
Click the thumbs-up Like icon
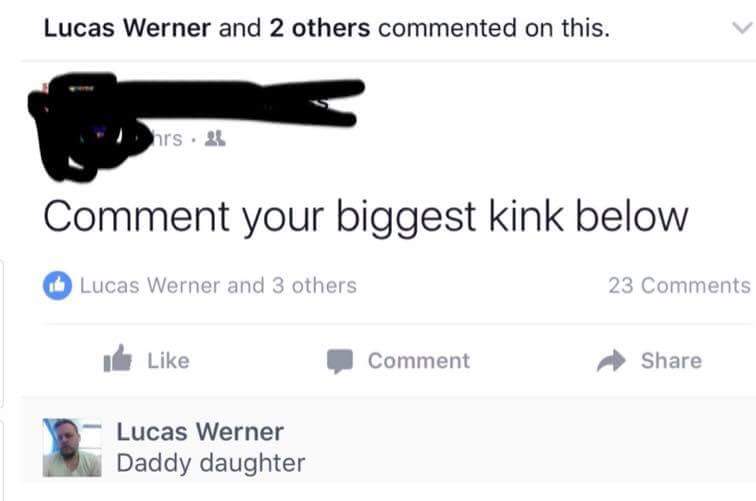tap(118, 358)
